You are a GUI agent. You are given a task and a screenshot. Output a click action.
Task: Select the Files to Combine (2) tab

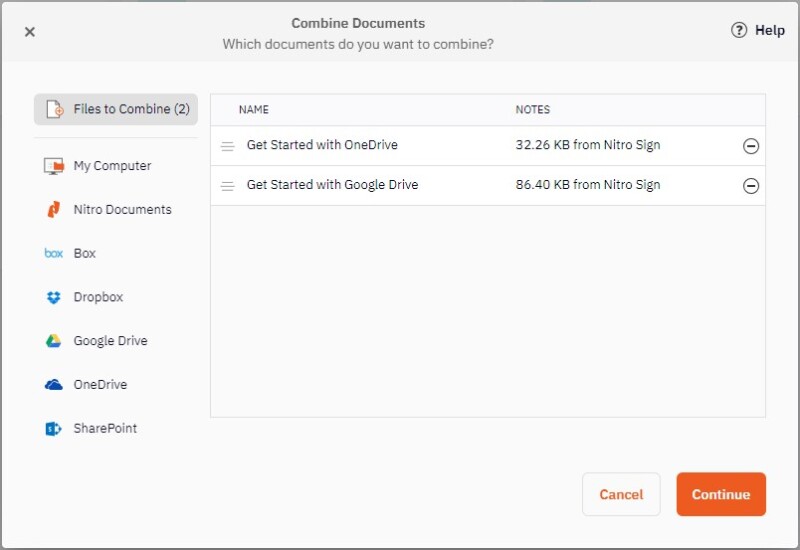pyautogui.click(x=130, y=109)
